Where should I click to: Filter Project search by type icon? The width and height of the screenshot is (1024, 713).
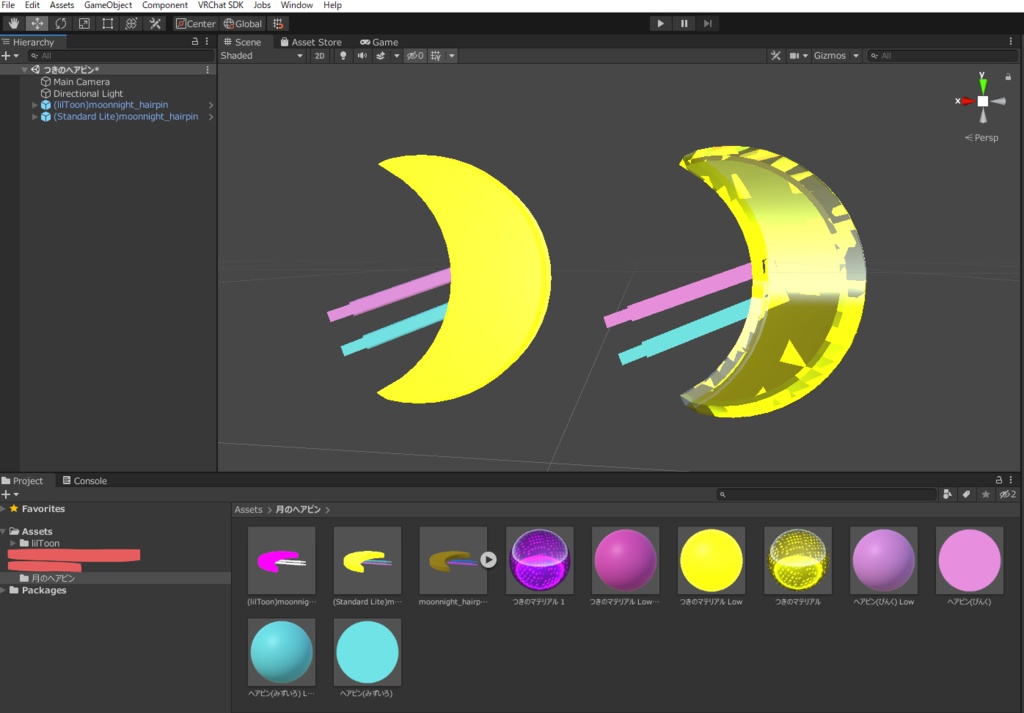(948, 494)
